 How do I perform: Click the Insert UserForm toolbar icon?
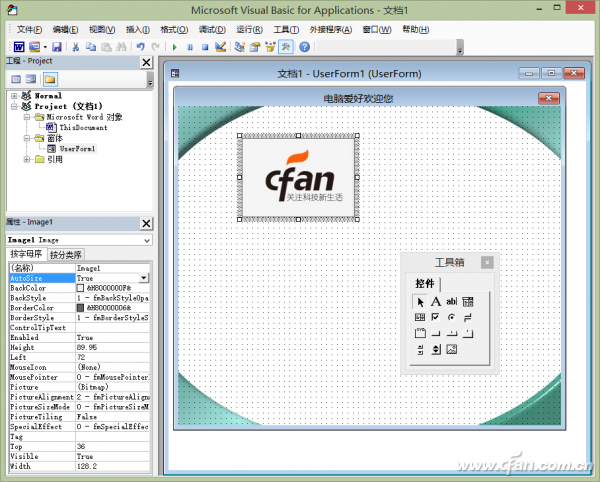tap(34, 47)
